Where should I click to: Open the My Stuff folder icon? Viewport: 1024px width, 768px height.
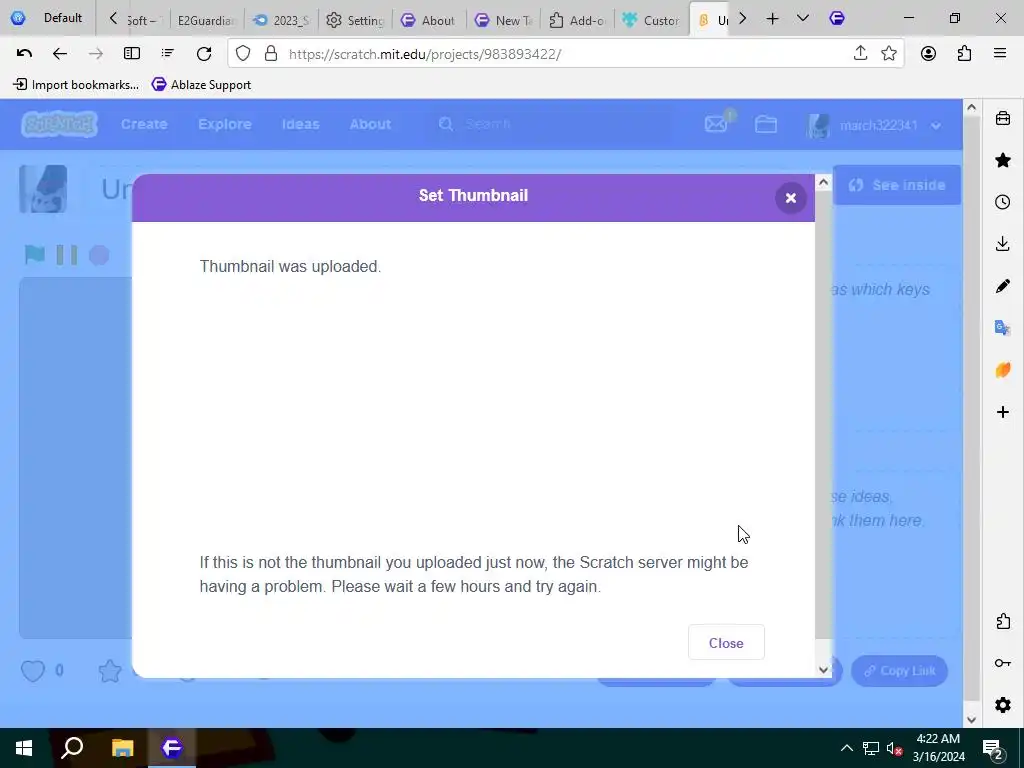point(765,124)
